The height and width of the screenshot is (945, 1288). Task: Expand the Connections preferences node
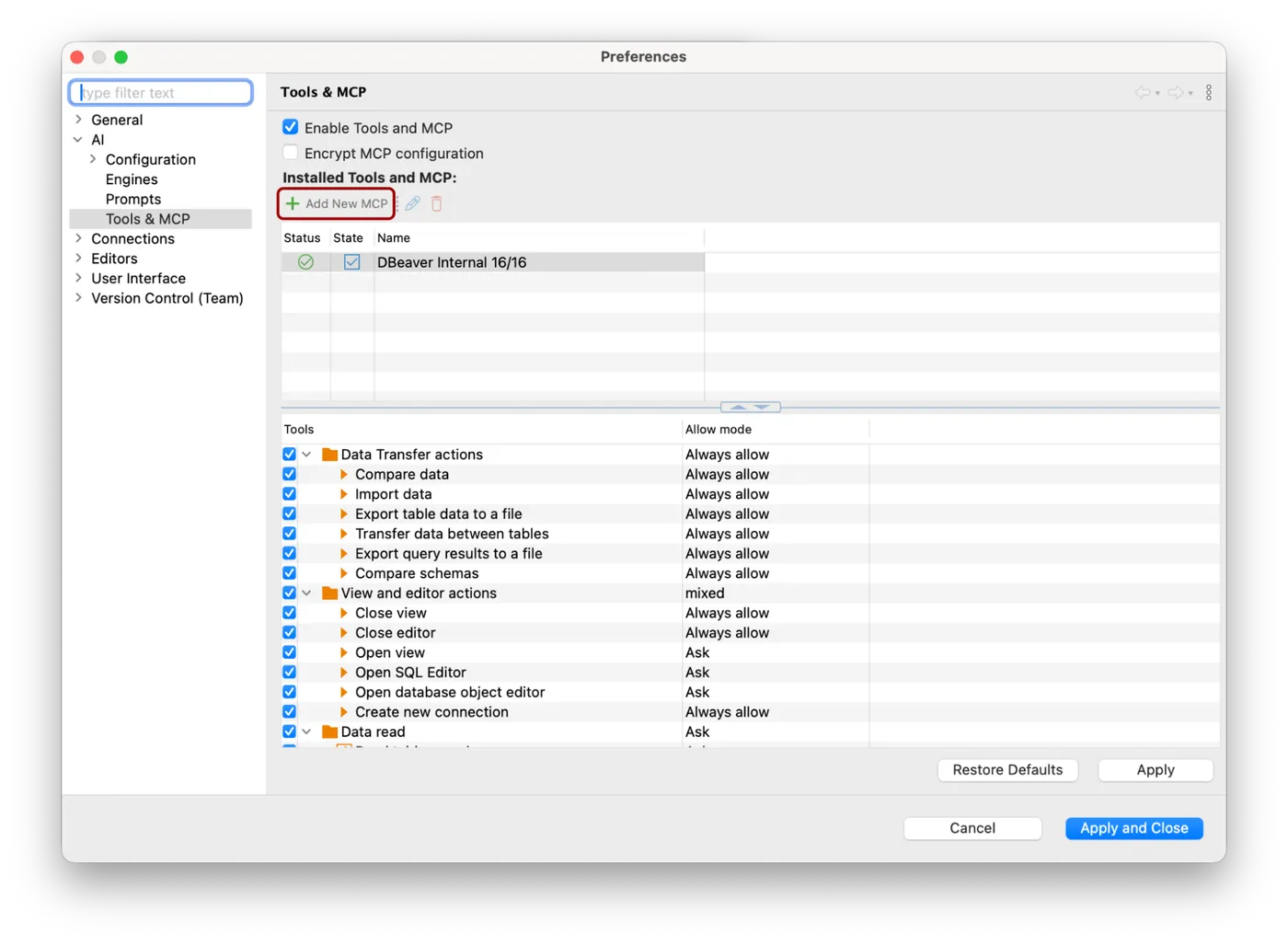coord(78,238)
